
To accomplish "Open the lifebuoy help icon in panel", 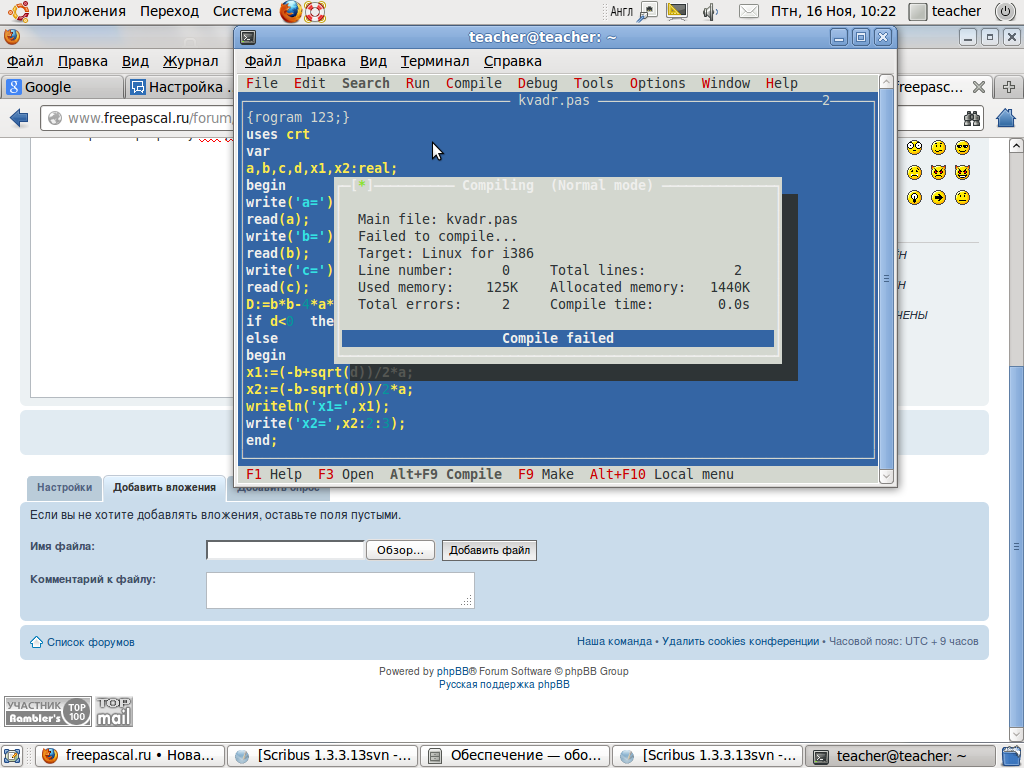I will 316,12.
